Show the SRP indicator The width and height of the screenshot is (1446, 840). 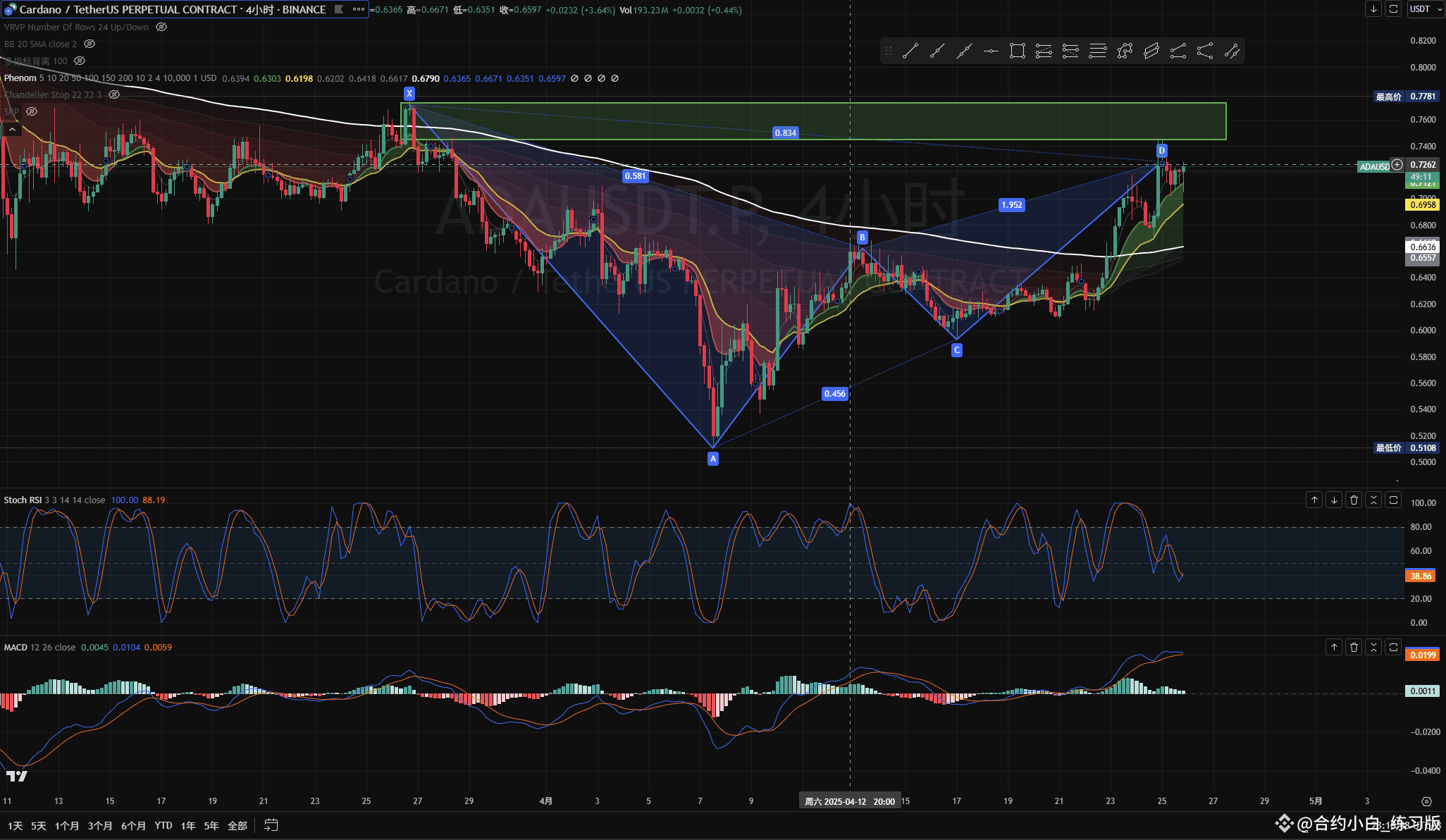(x=32, y=111)
